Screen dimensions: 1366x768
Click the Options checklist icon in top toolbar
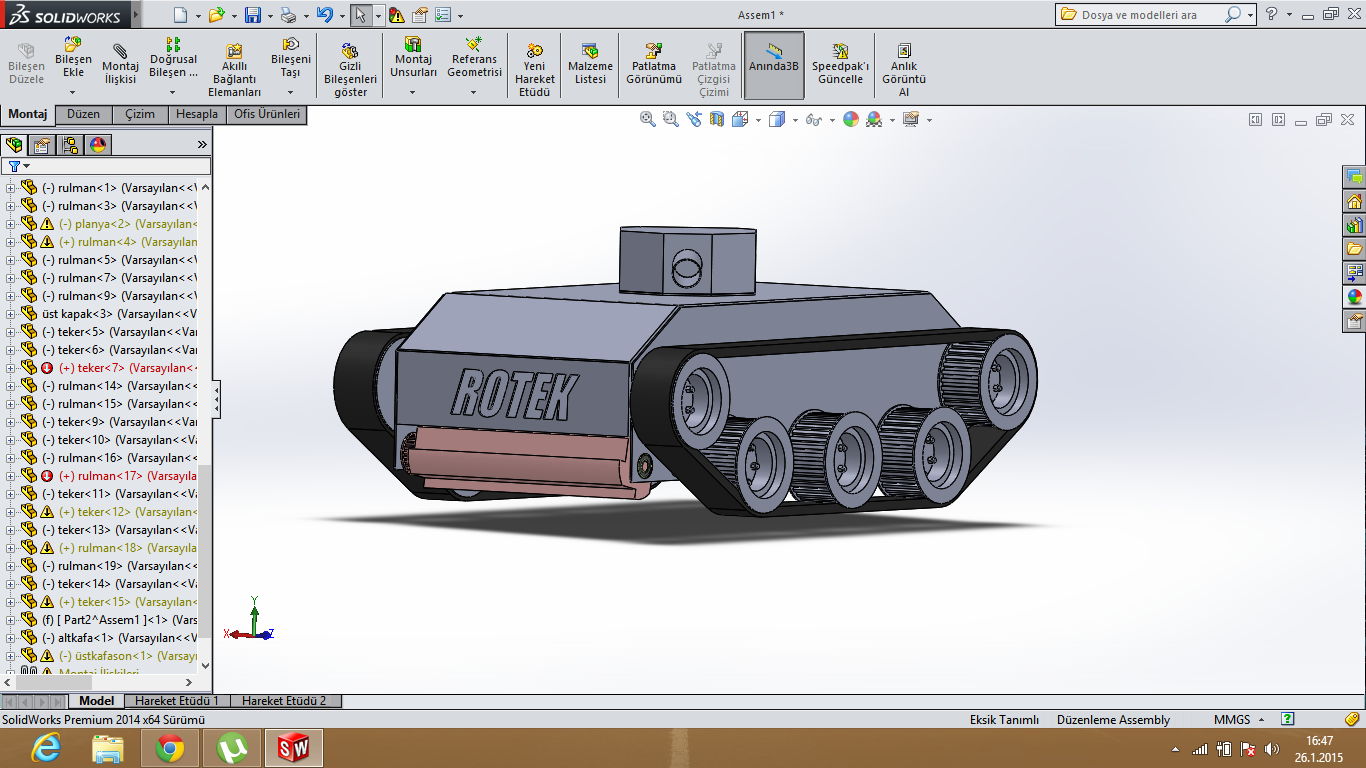pos(443,15)
